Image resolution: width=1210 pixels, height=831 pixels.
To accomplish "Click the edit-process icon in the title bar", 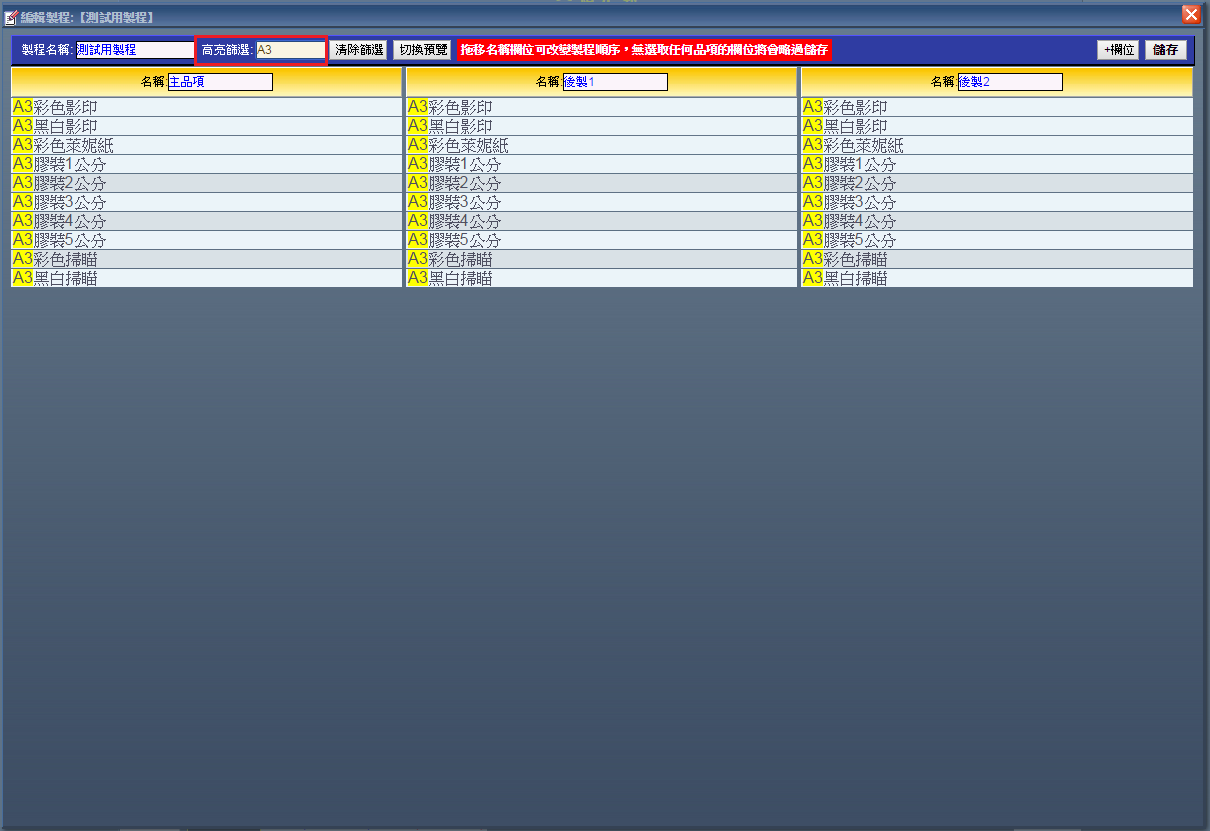I will pyautogui.click(x=11, y=17).
